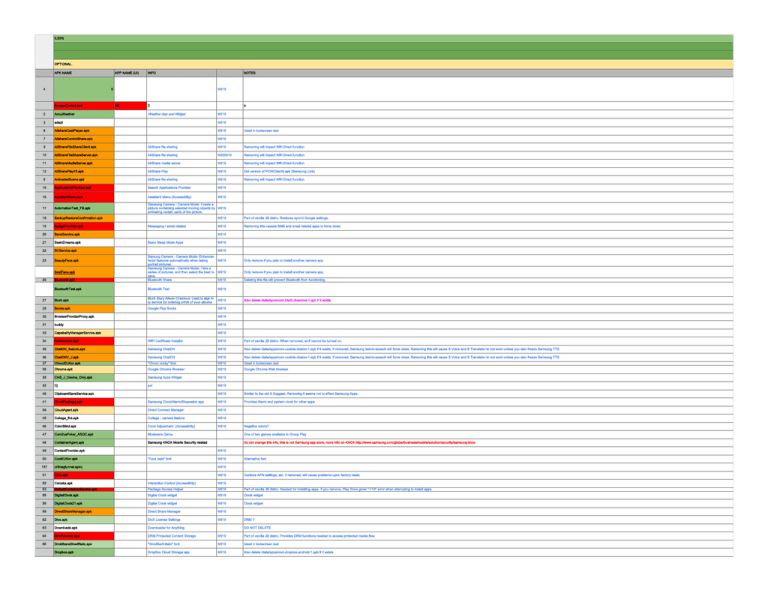Select the BestFace.apk cell

point(84,272)
